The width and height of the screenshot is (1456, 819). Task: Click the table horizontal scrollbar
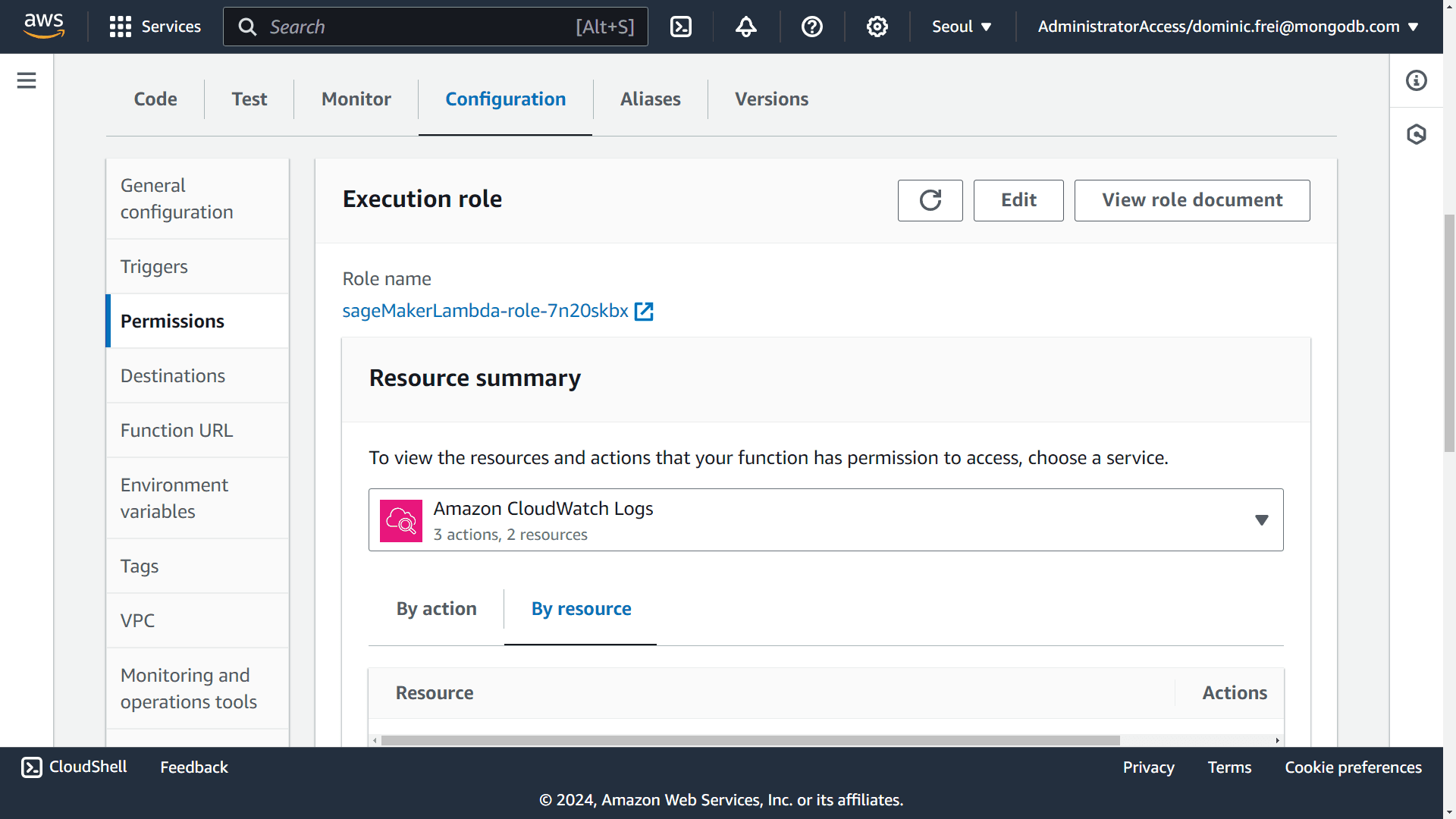[750, 740]
